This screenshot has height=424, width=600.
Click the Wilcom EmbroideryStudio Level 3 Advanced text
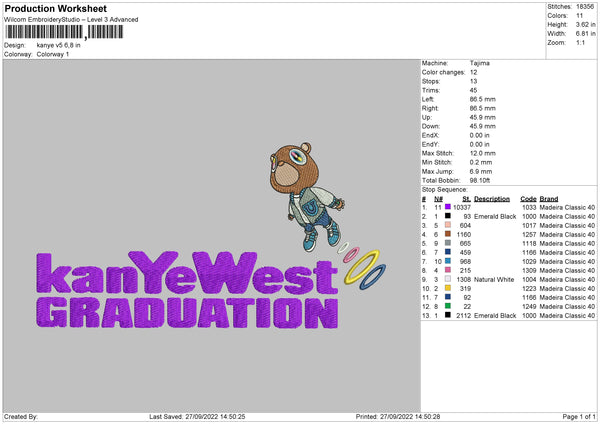[71, 20]
